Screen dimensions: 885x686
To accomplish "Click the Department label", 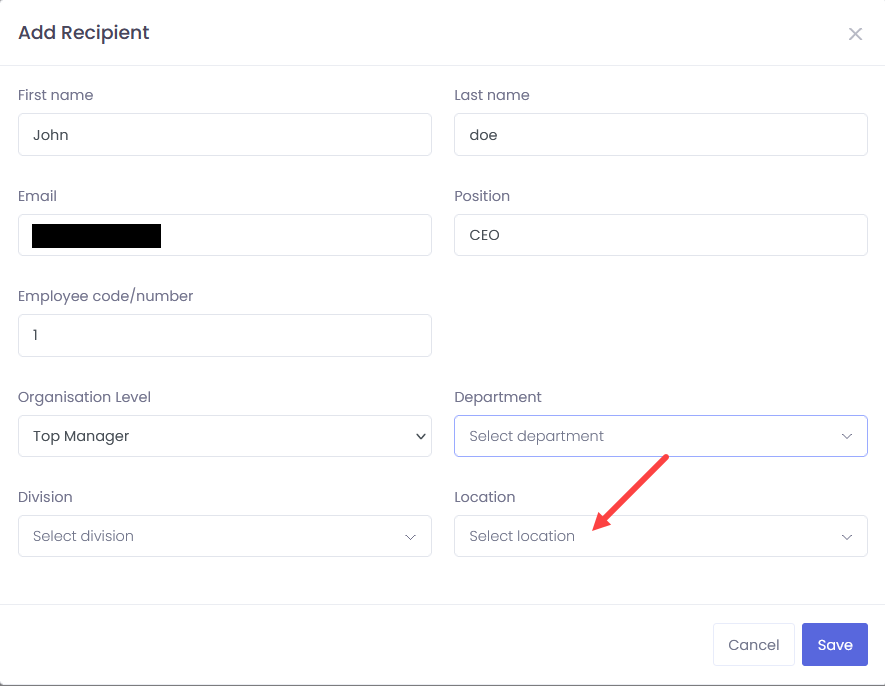I will 498,397.
